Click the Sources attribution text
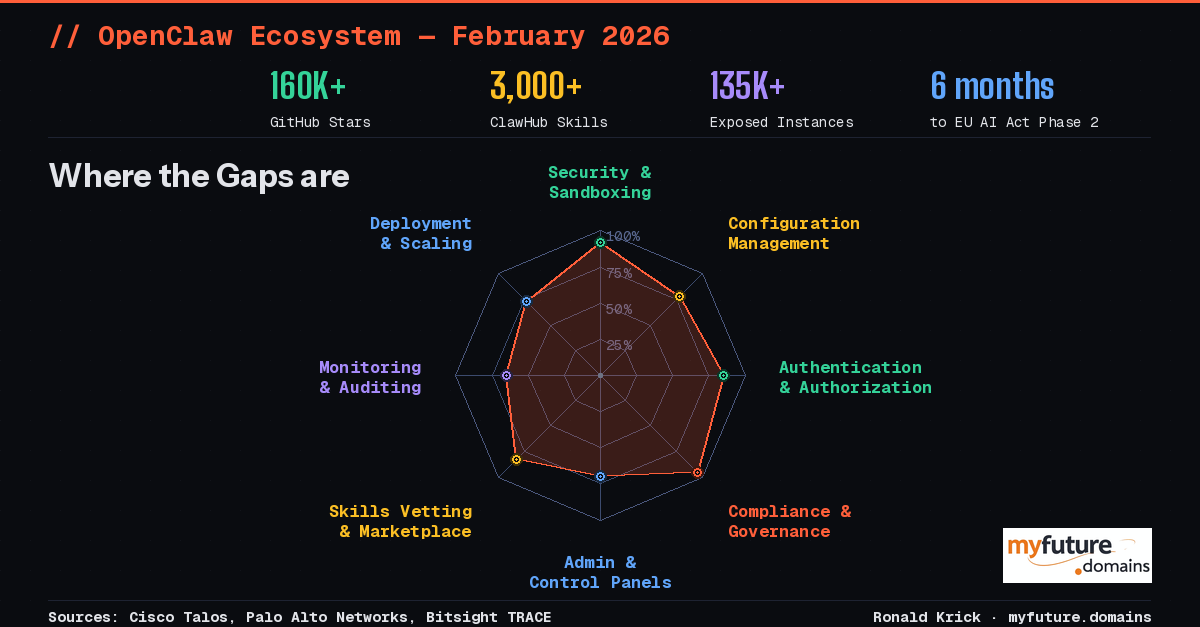The width and height of the screenshot is (1200, 627). coord(300,617)
